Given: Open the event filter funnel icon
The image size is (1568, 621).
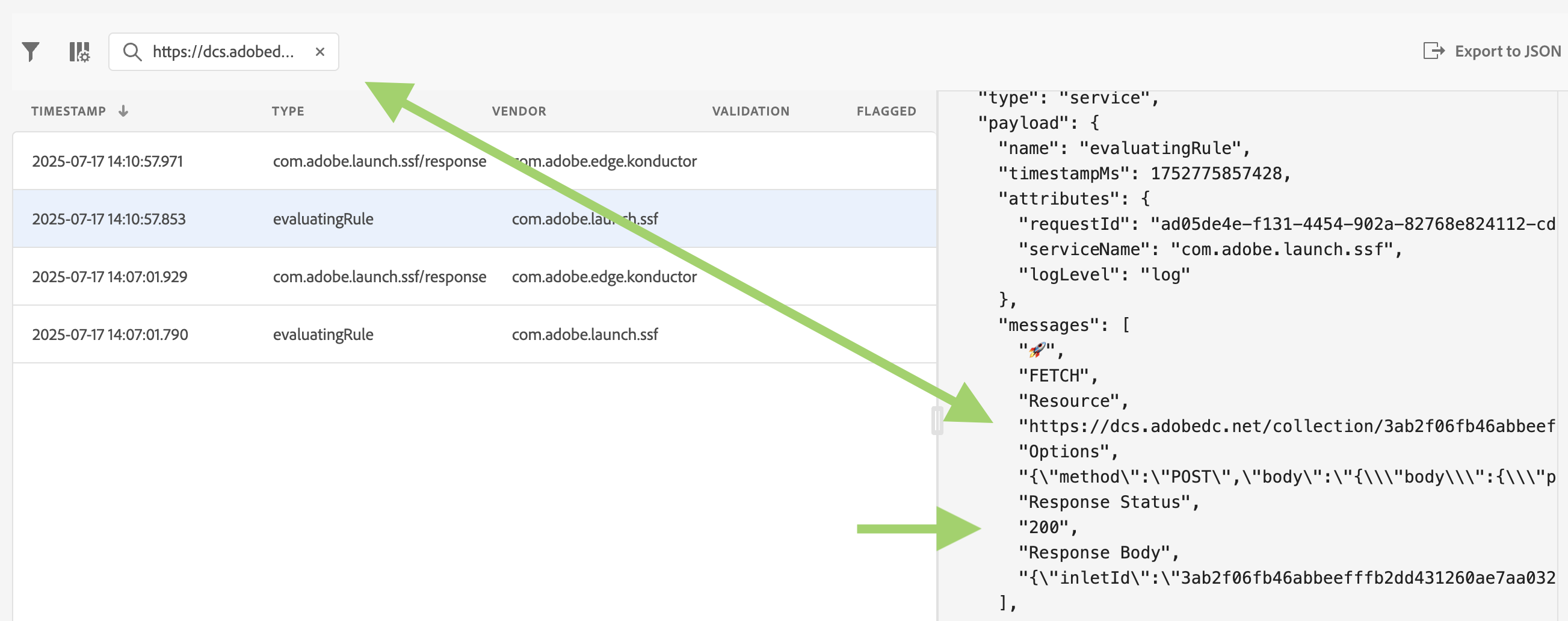Looking at the screenshot, I should coord(31,52).
